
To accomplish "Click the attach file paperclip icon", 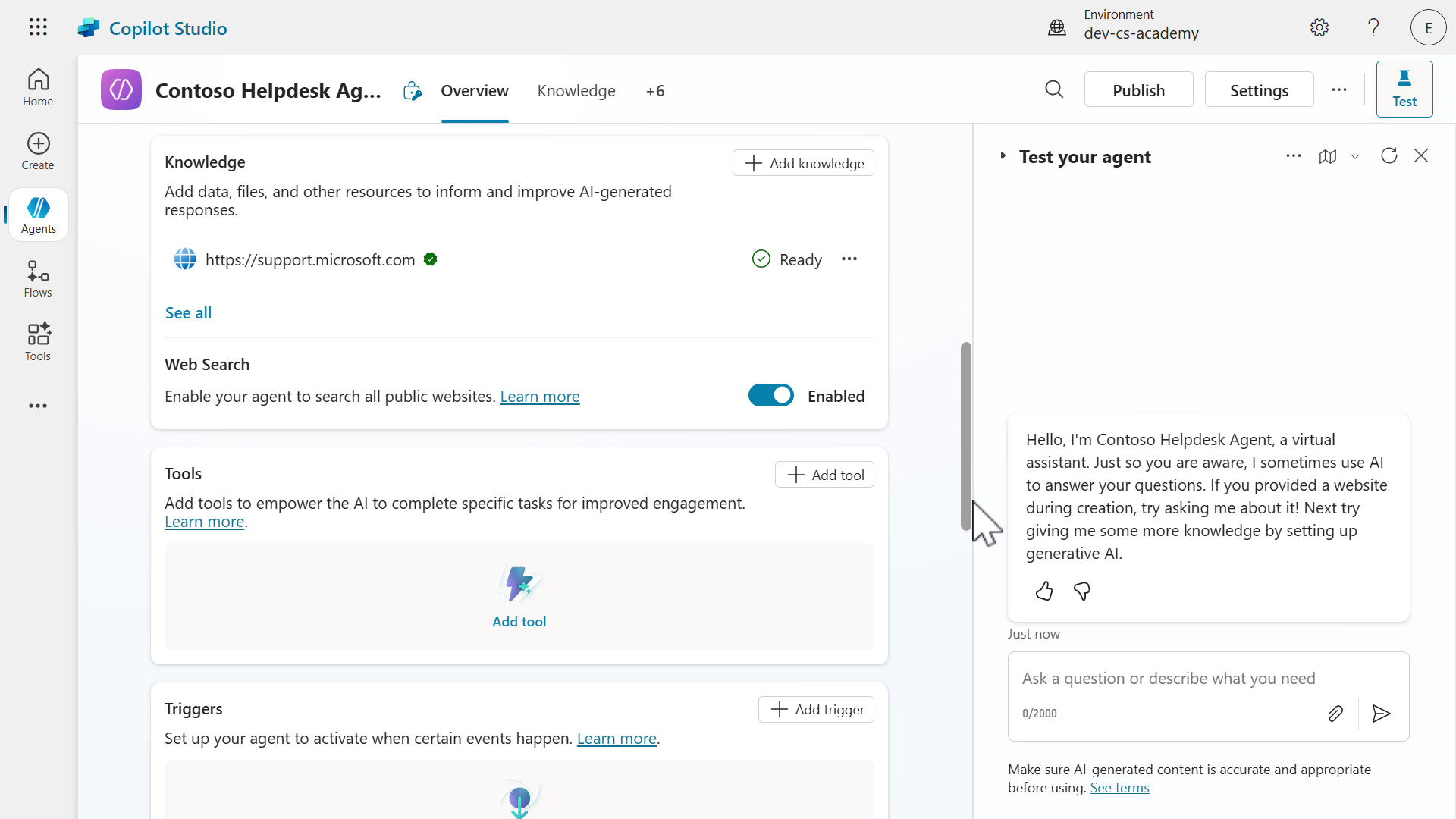I will click(1335, 714).
